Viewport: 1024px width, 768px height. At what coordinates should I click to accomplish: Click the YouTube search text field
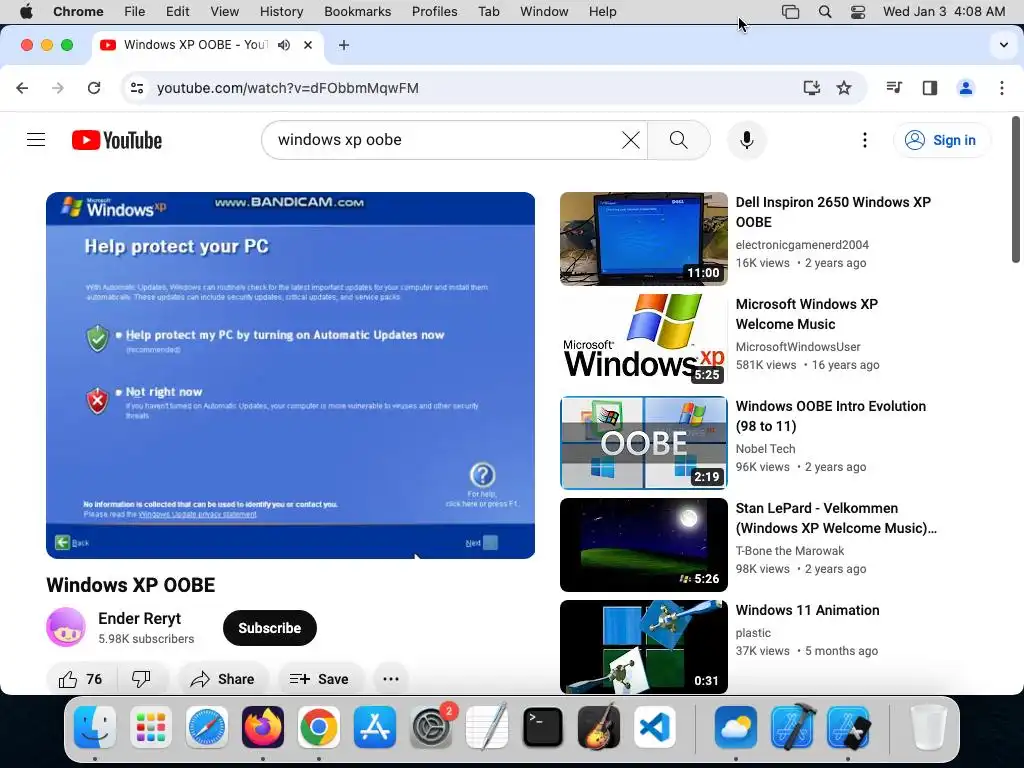click(x=444, y=140)
